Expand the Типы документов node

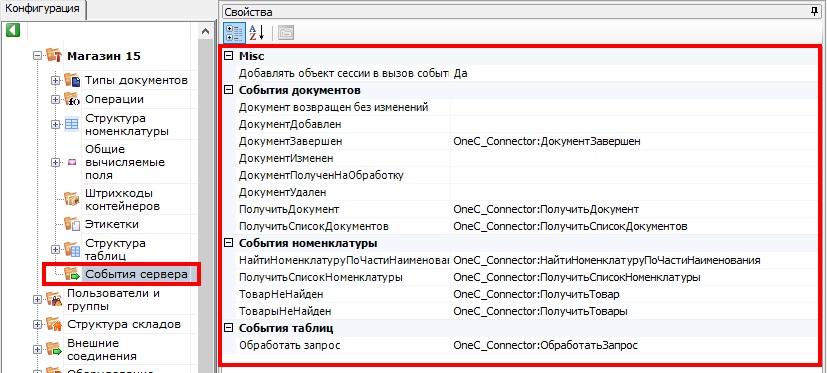pyautogui.click(x=55, y=81)
